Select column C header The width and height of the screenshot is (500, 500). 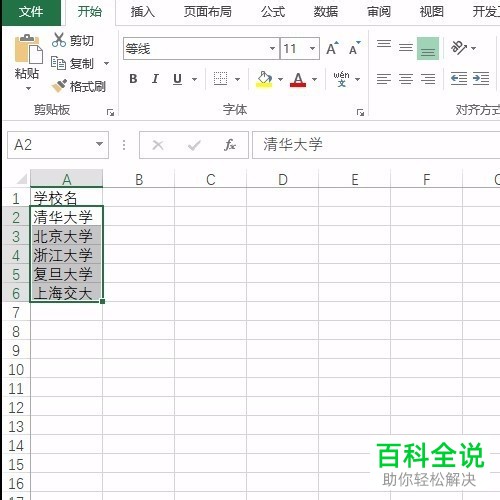pos(211,179)
